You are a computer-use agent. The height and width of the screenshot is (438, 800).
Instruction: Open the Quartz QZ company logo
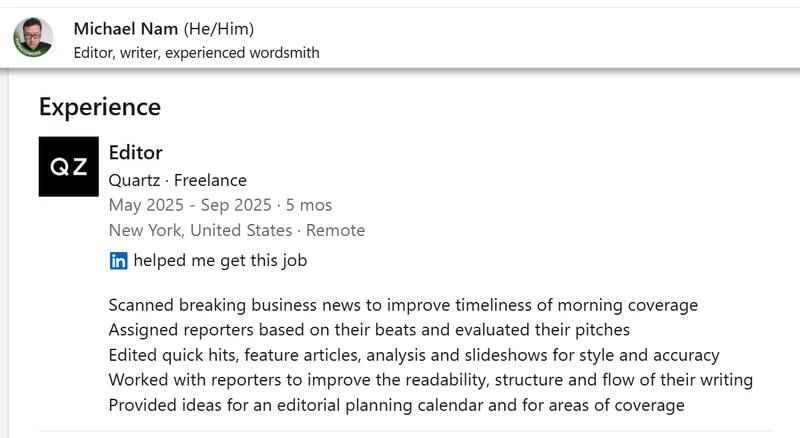click(x=68, y=166)
